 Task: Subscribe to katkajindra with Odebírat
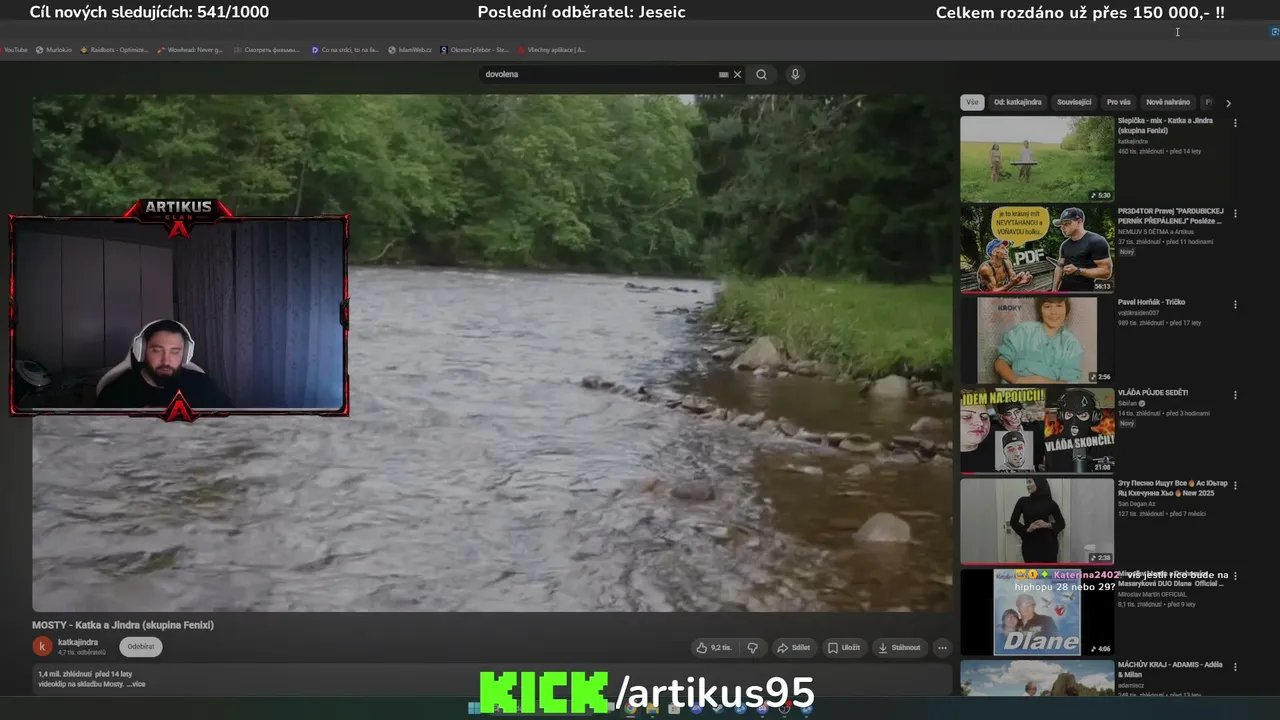tap(141, 647)
